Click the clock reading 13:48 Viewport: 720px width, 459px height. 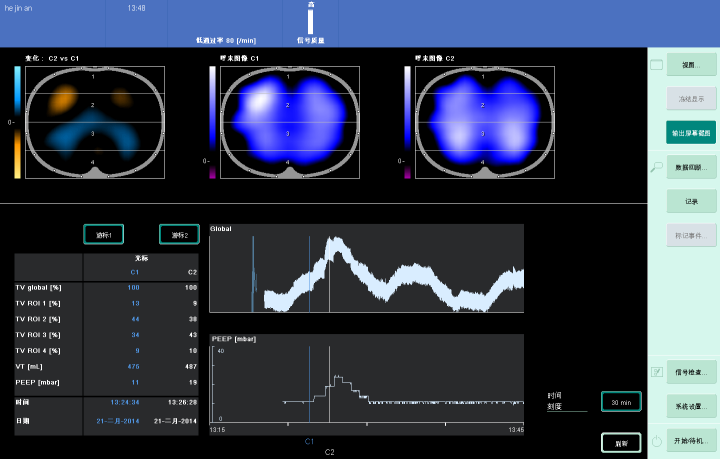(x=136, y=8)
